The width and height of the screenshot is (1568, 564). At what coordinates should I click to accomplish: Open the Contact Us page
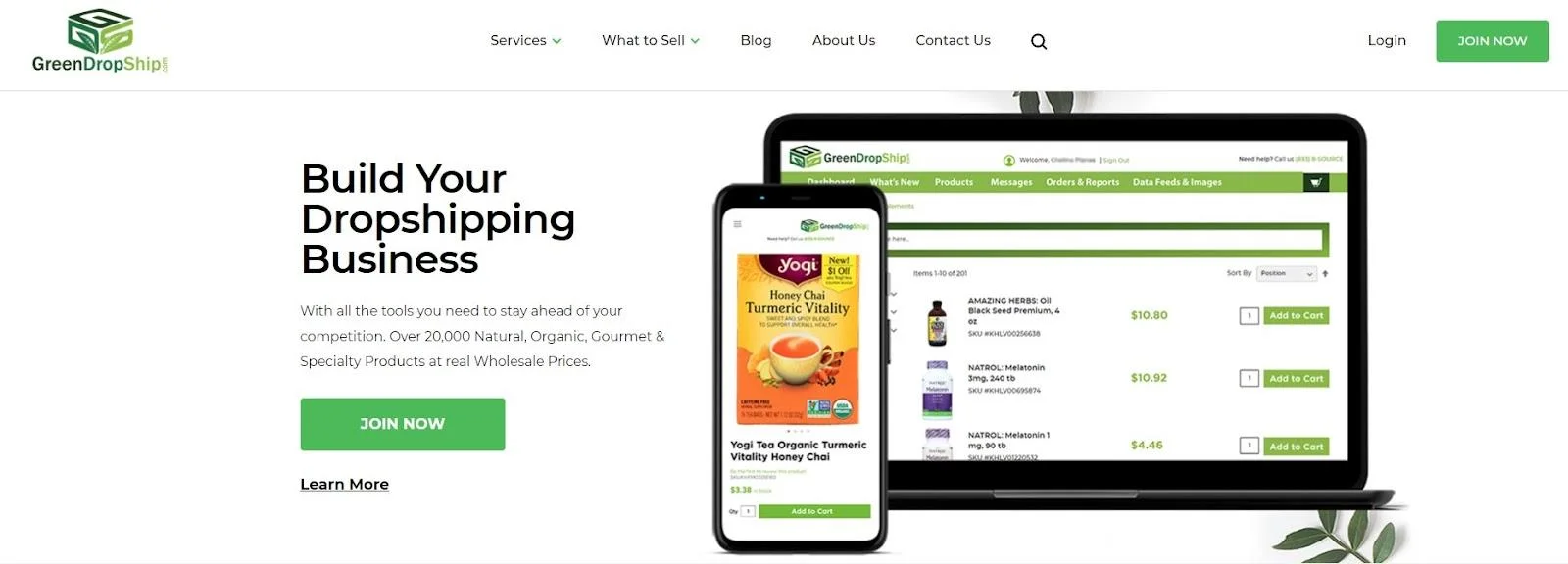[x=953, y=40]
